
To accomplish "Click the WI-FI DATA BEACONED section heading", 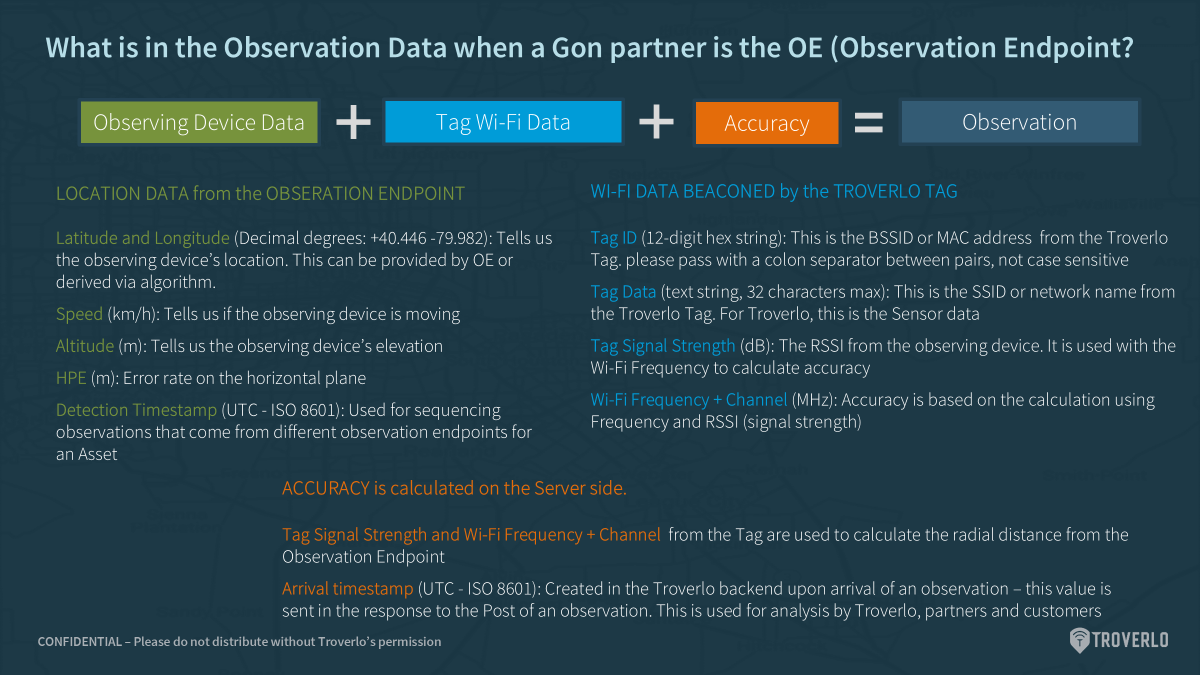I will 774,191.
